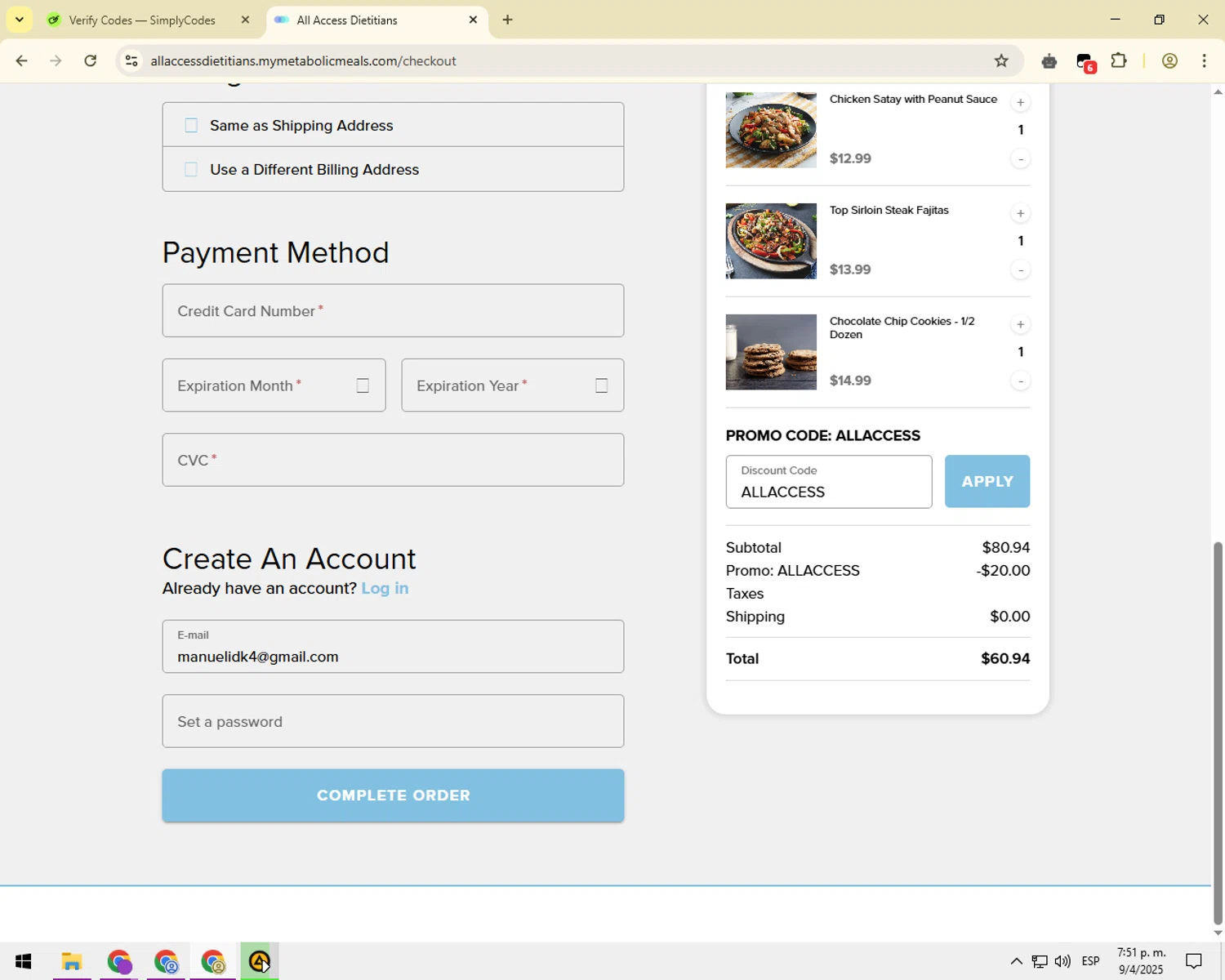Open the Steak Fajitas meal thumbnail
The width and height of the screenshot is (1225, 980).
click(x=771, y=241)
